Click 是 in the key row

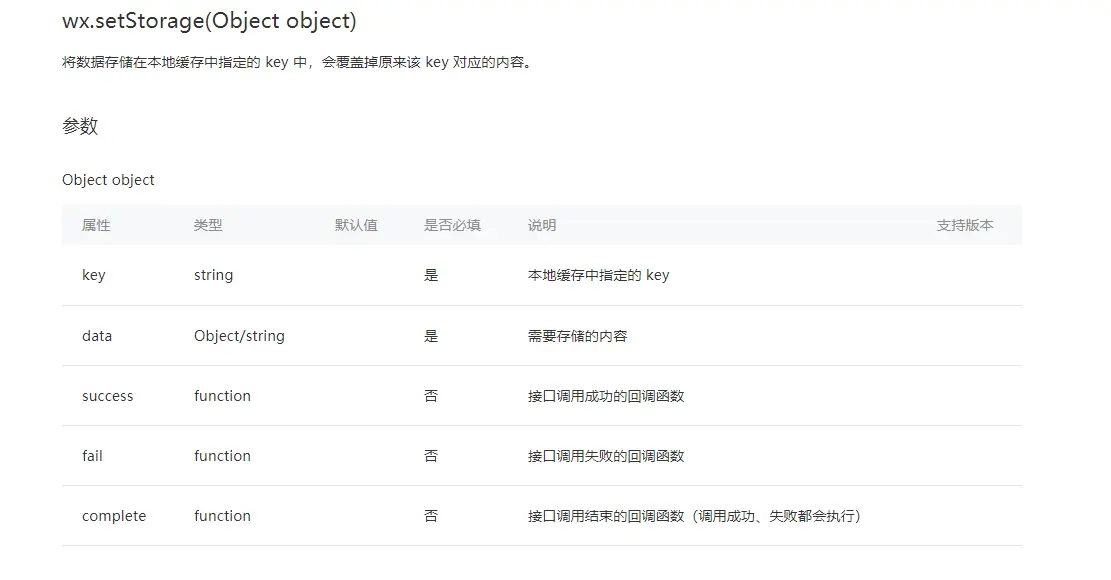431,275
